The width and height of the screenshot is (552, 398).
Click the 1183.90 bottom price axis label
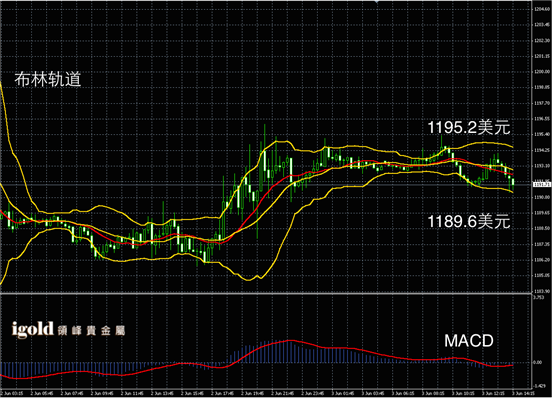(x=542, y=291)
